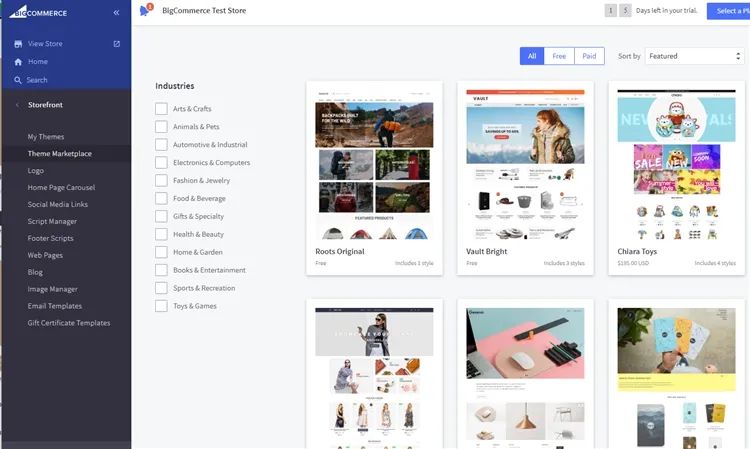Check the Books & Entertainment checkbox
Image resolution: width=750 pixels, height=449 pixels.
161,270
